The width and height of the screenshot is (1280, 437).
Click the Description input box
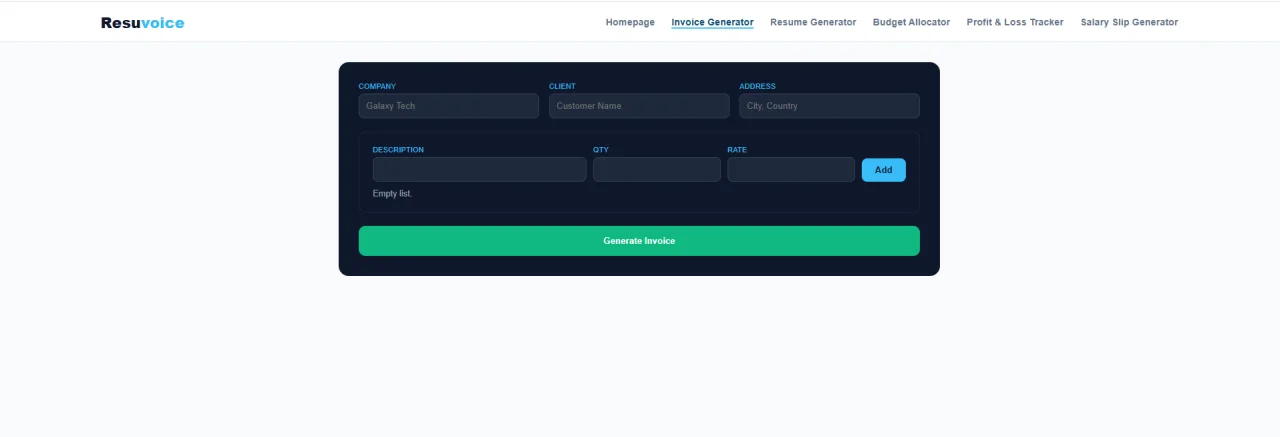[479, 170]
